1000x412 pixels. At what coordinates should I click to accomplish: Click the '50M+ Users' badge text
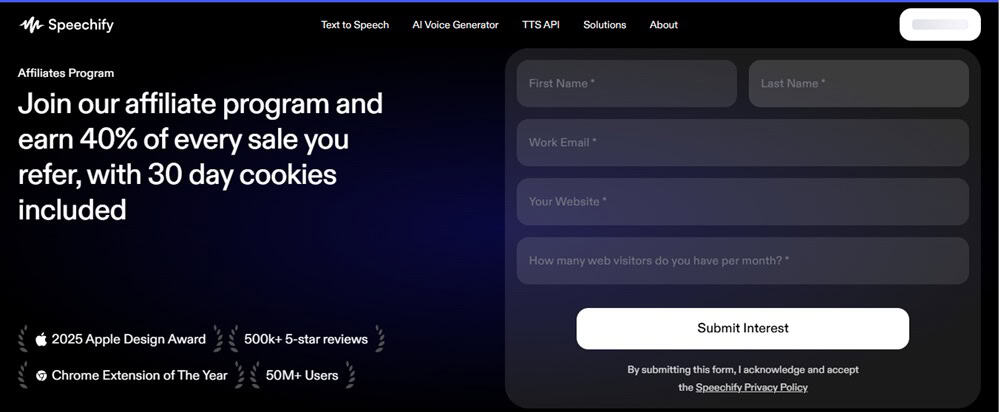click(302, 376)
